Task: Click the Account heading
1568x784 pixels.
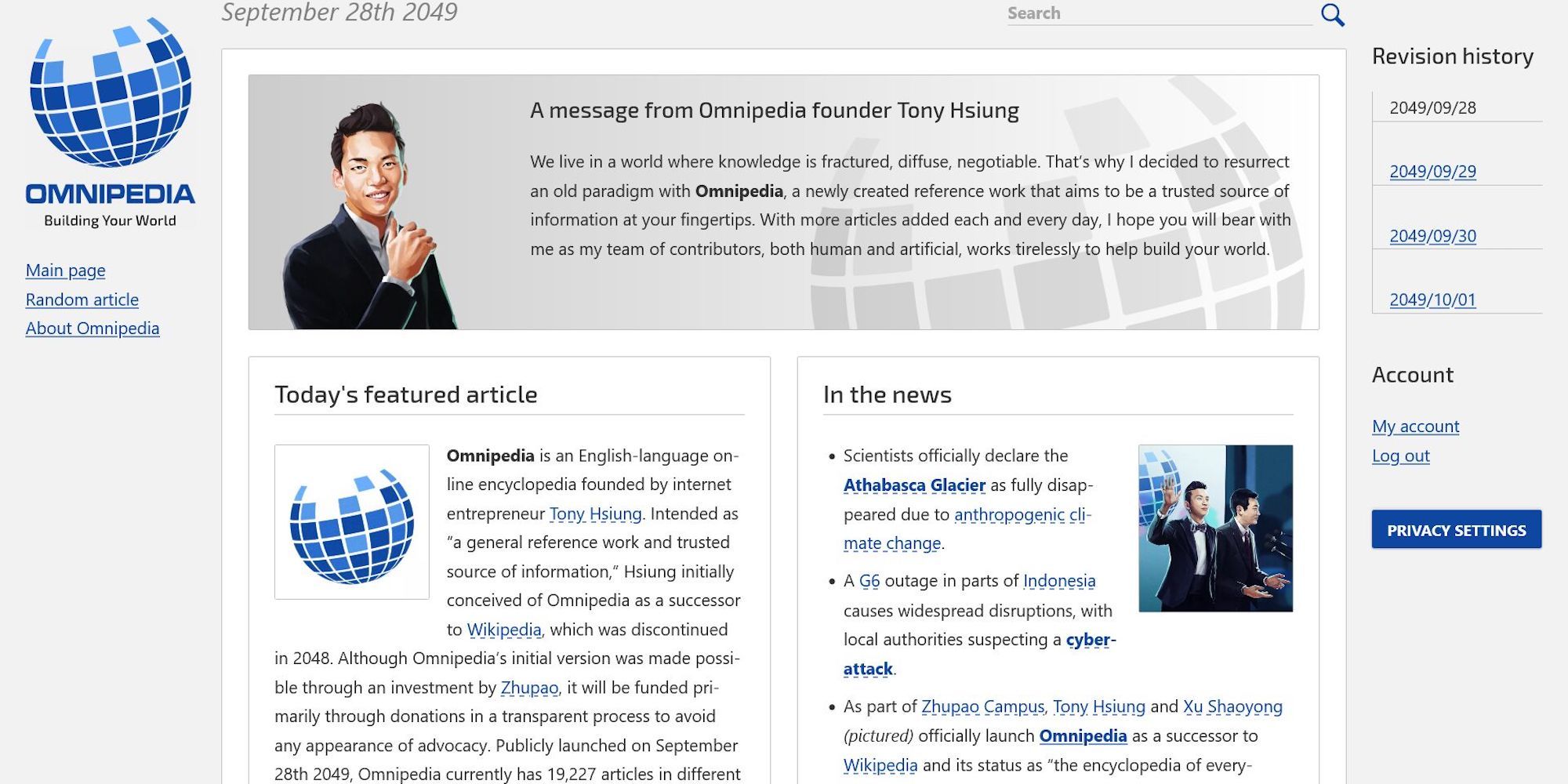Action: coord(1413,375)
